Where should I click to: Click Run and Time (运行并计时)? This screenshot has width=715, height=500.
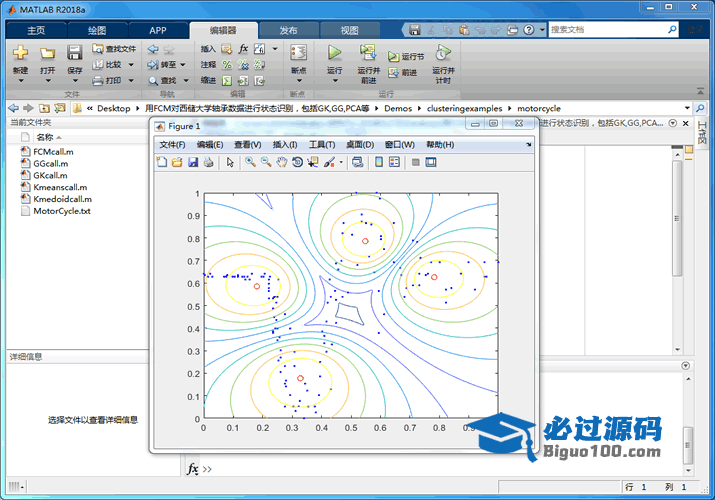pyautogui.click(x=443, y=64)
